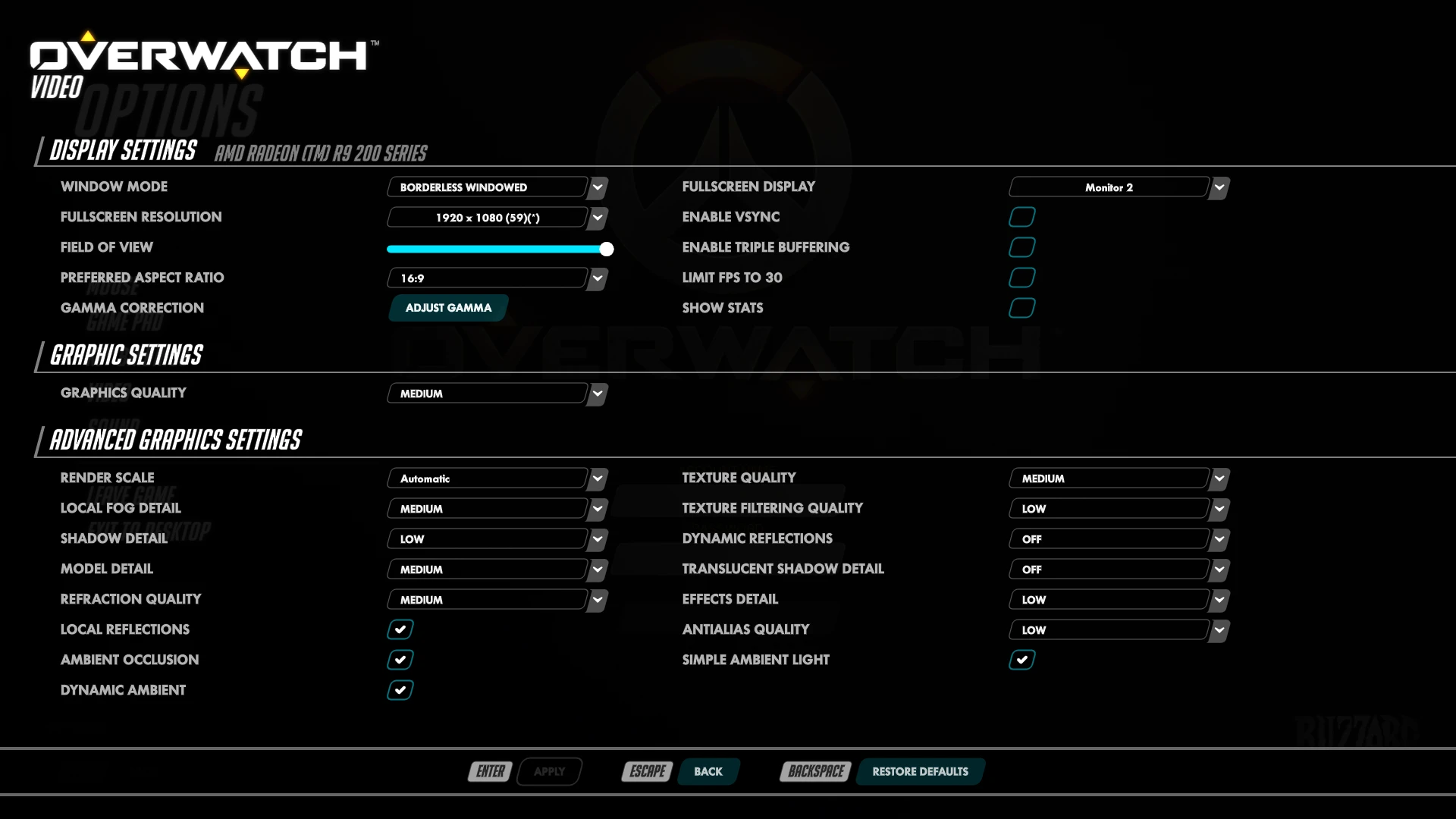Expand the Texture Filtering Quality dropdown
The image size is (1456, 819).
tap(1219, 508)
